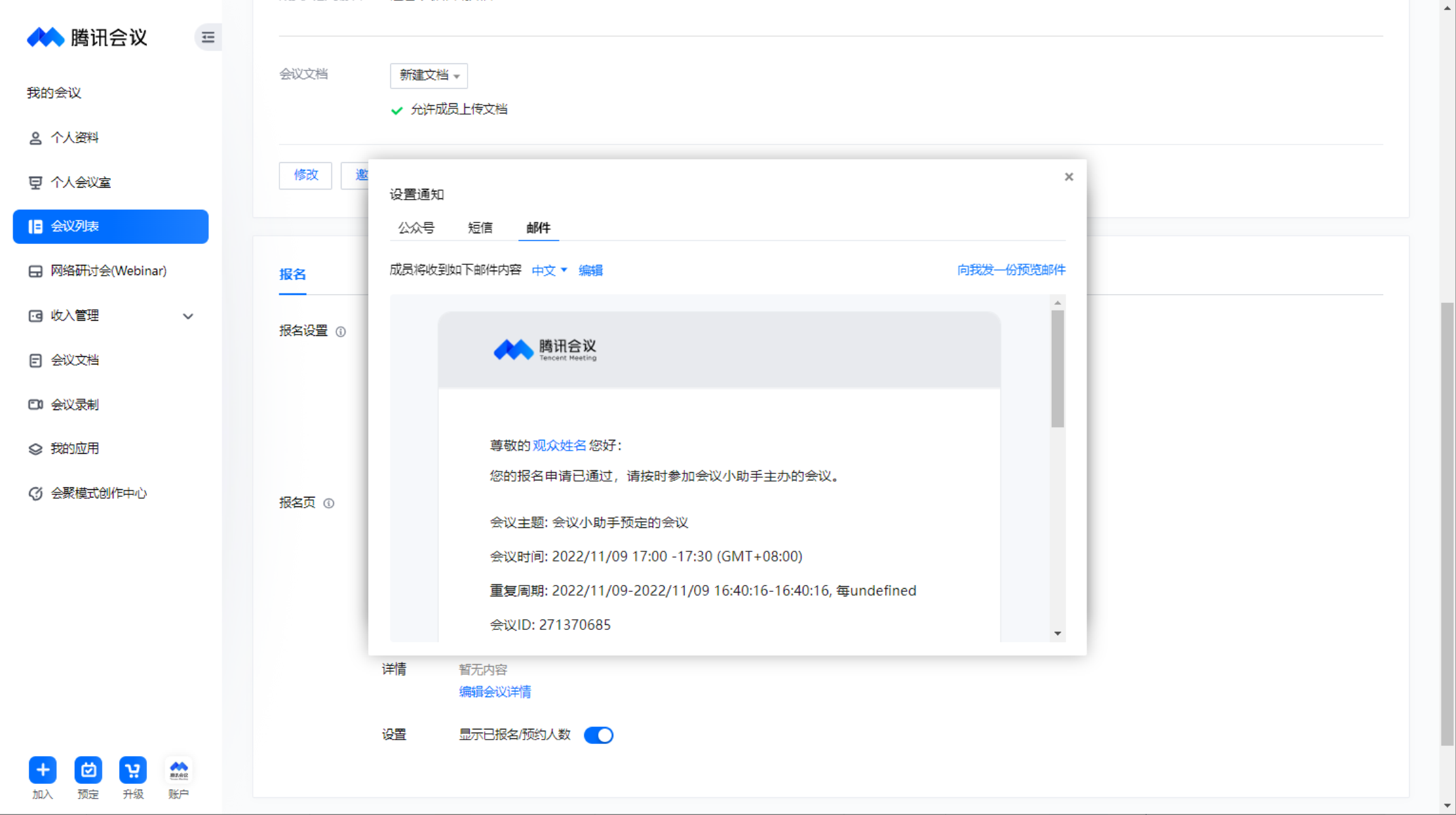Click the 观众姓名 placeholder link
The width and height of the screenshot is (1456, 815).
tap(559, 446)
